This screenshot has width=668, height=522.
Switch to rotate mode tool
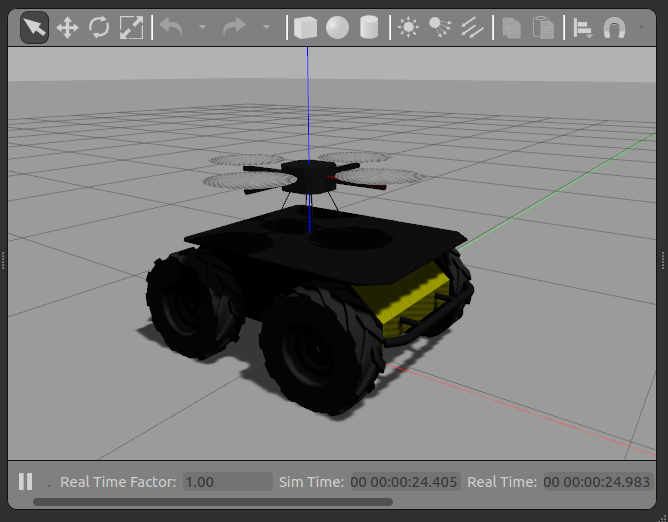click(x=99, y=27)
